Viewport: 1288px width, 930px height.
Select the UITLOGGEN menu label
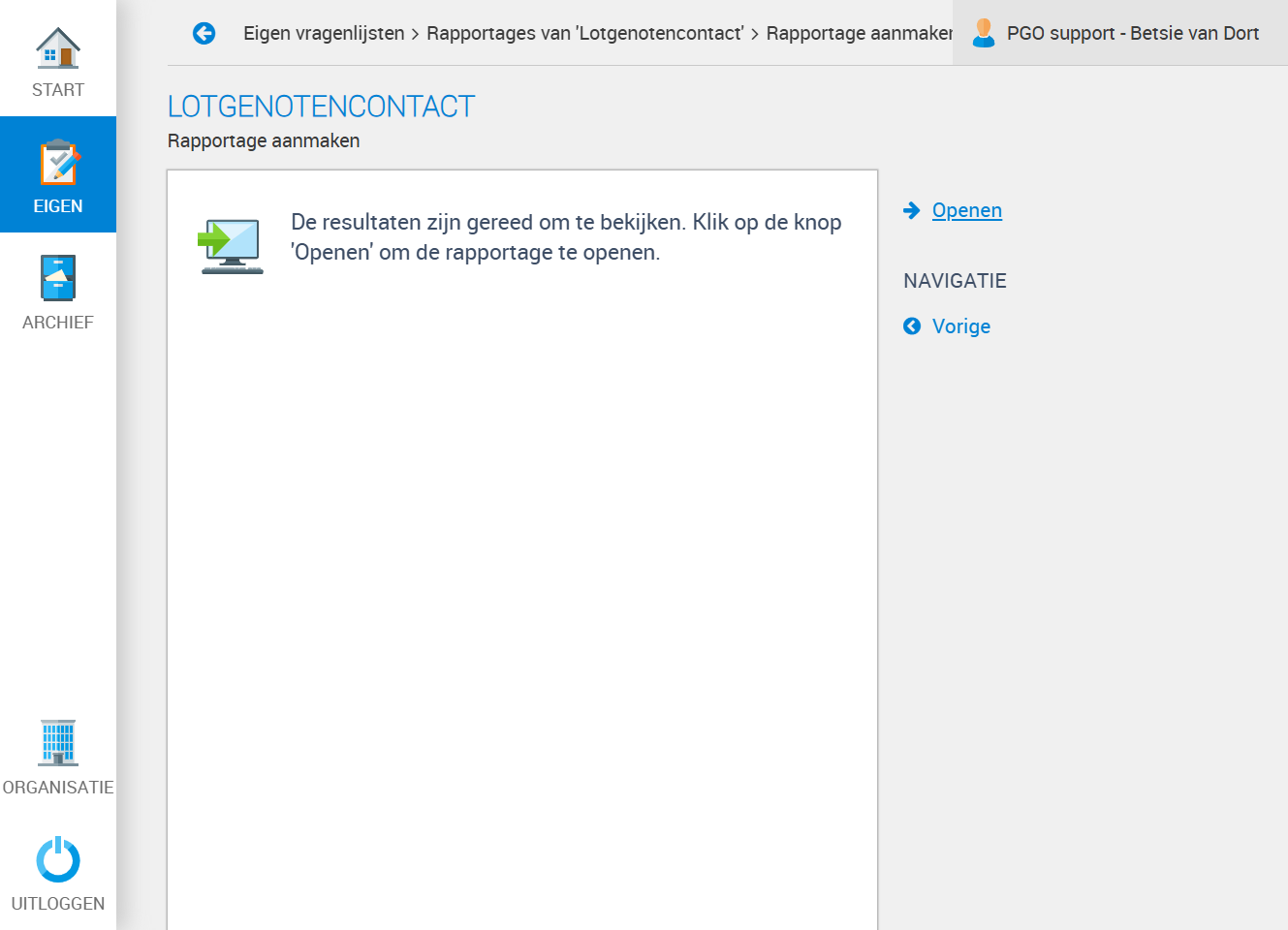point(58,904)
